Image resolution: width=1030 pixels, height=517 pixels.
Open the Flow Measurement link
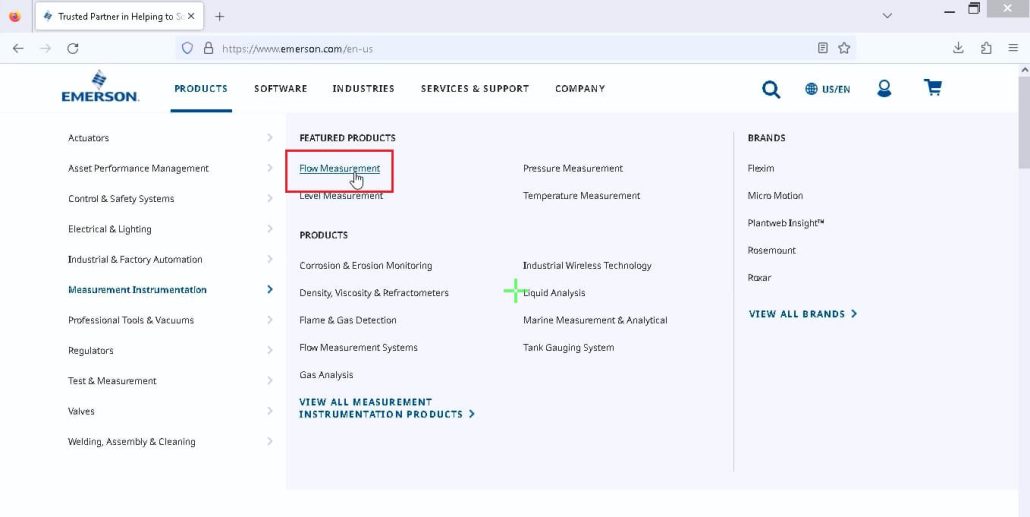pos(340,168)
